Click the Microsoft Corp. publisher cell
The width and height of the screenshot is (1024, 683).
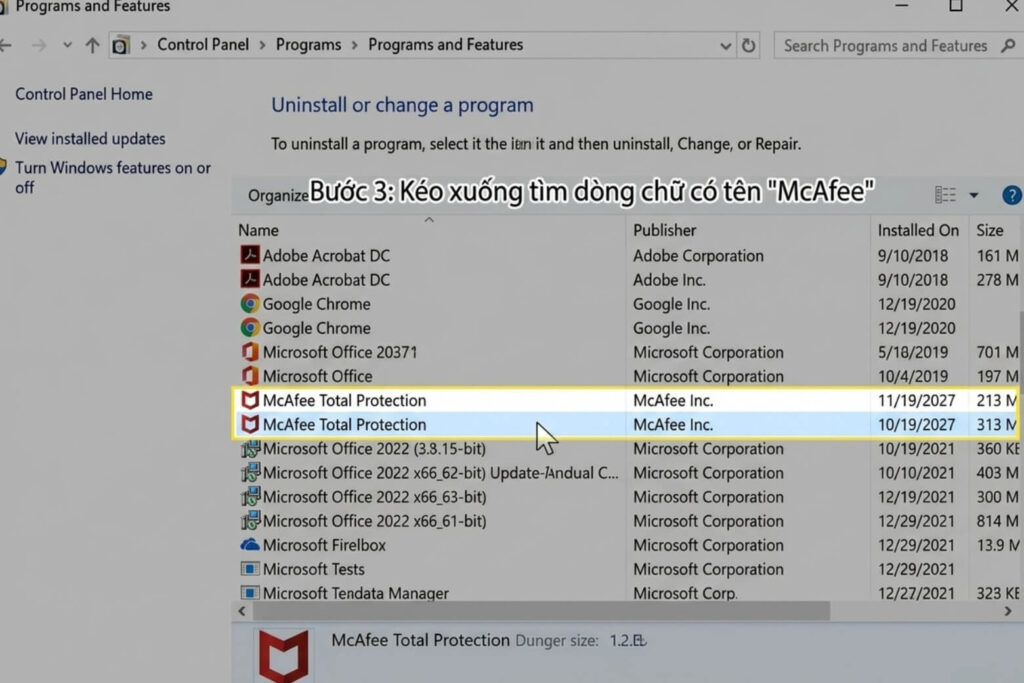click(x=685, y=593)
